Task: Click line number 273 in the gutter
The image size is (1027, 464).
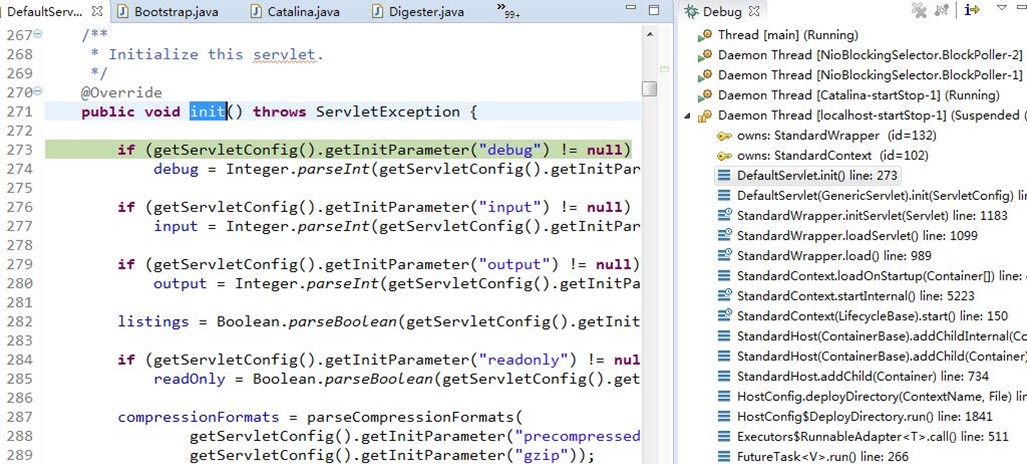Action: pos(20,150)
